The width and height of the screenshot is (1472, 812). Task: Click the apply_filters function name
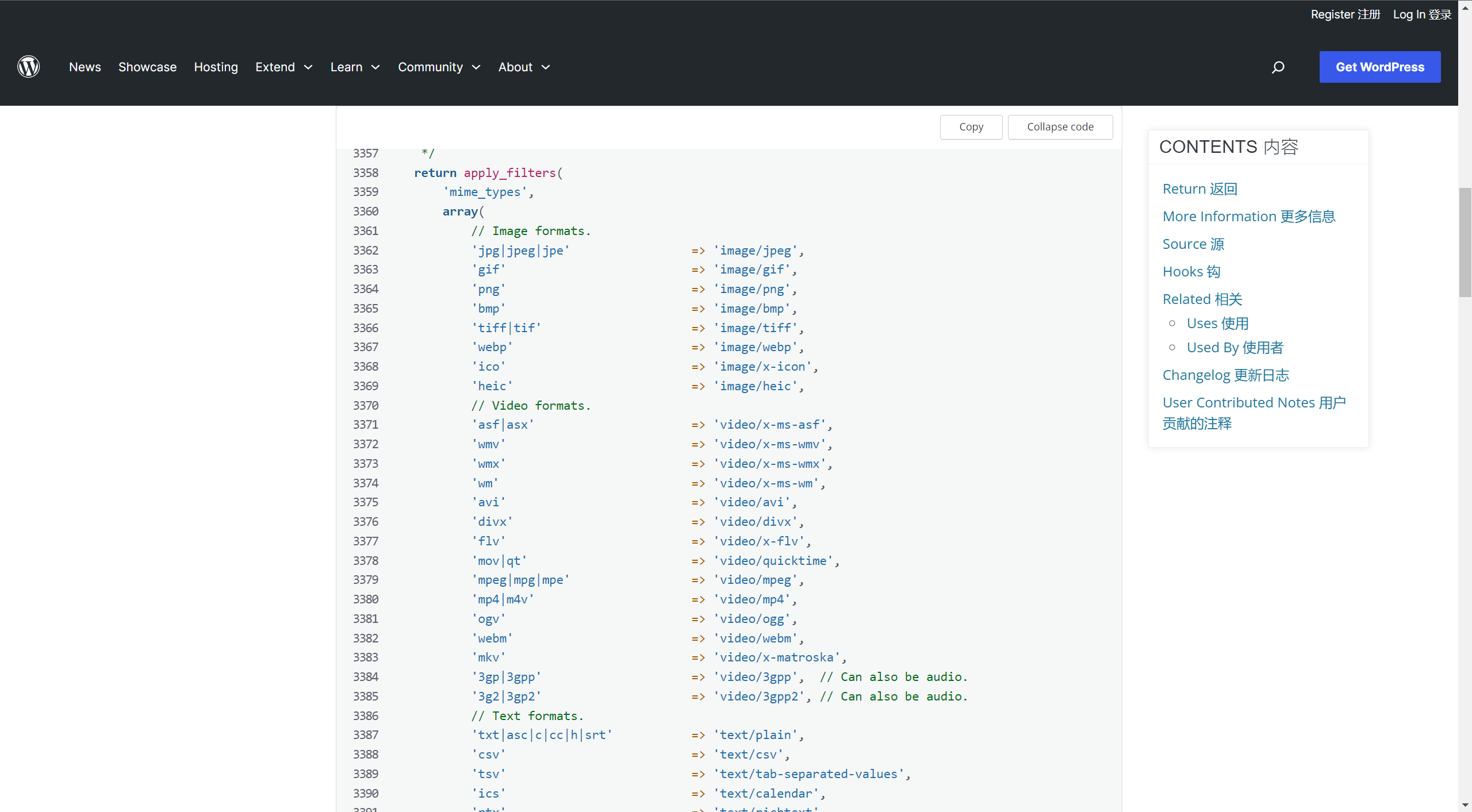click(x=510, y=173)
